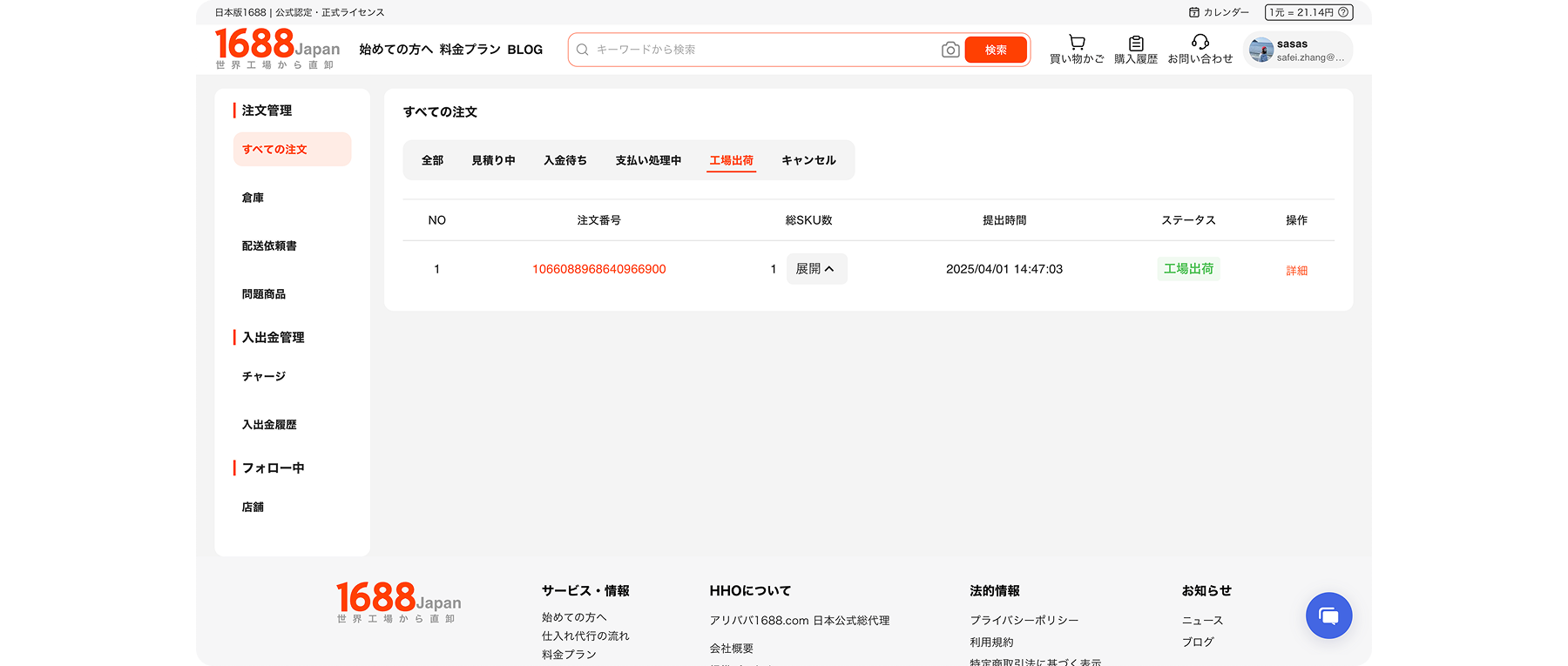Click the 1688 Japan header logo

tap(277, 48)
